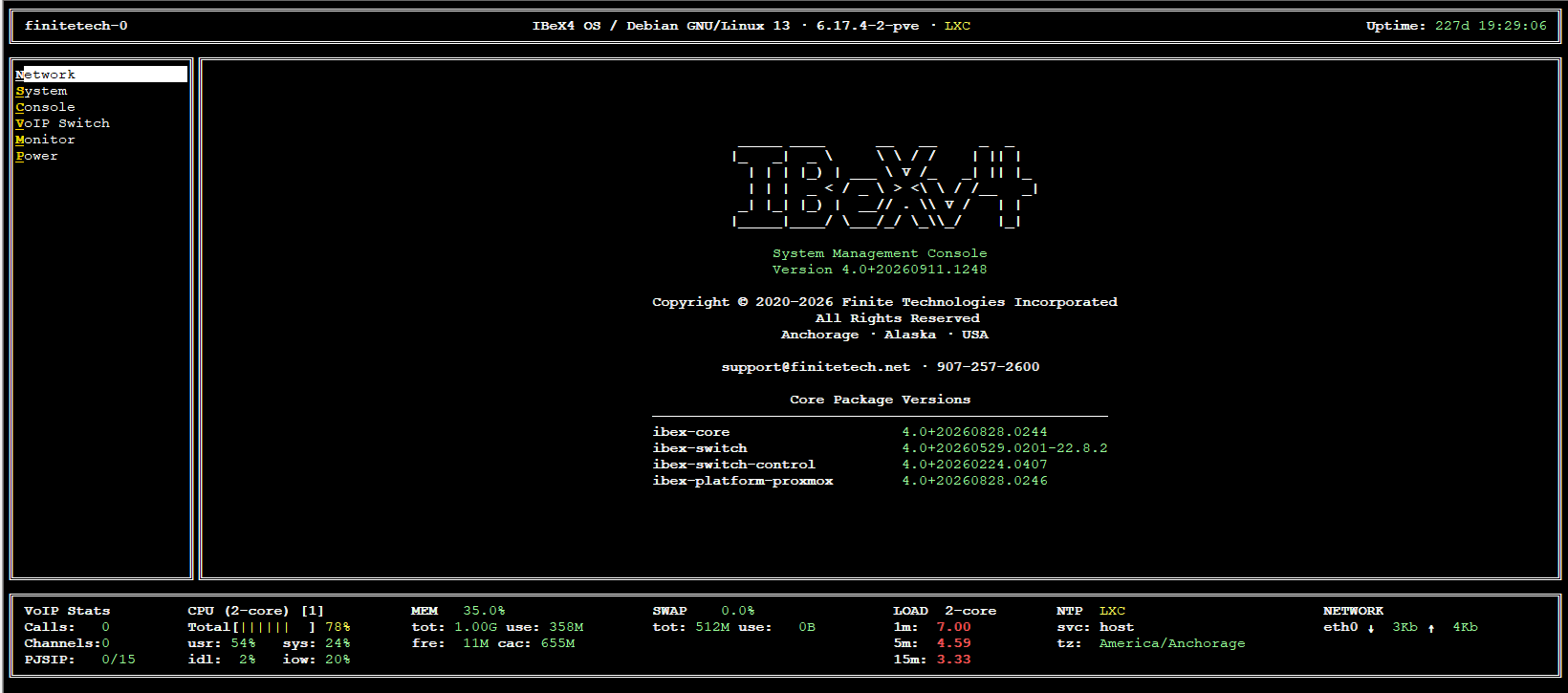The height and width of the screenshot is (693, 1568).
Task: Click the Channels count value
Action: point(105,643)
